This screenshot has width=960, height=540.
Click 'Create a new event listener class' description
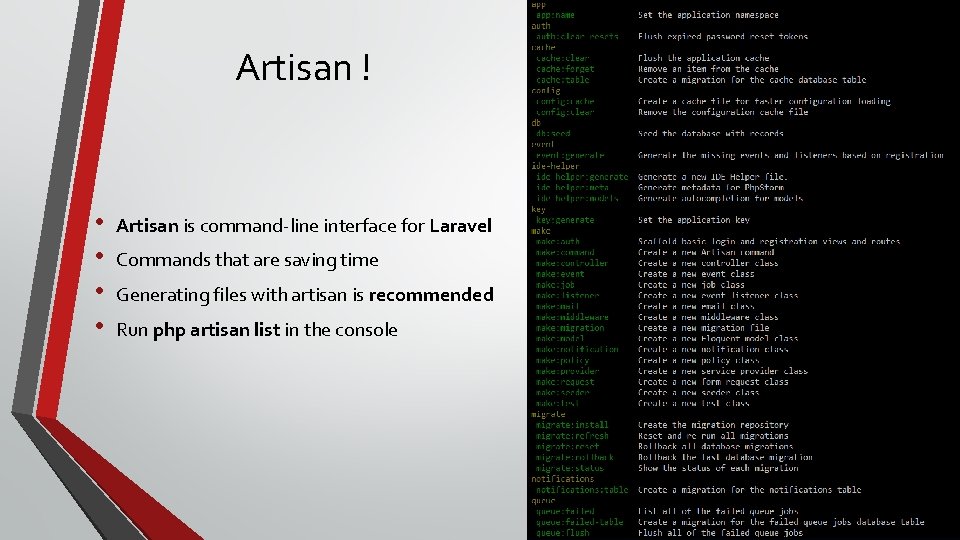pyautogui.click(x=718, y=296)
